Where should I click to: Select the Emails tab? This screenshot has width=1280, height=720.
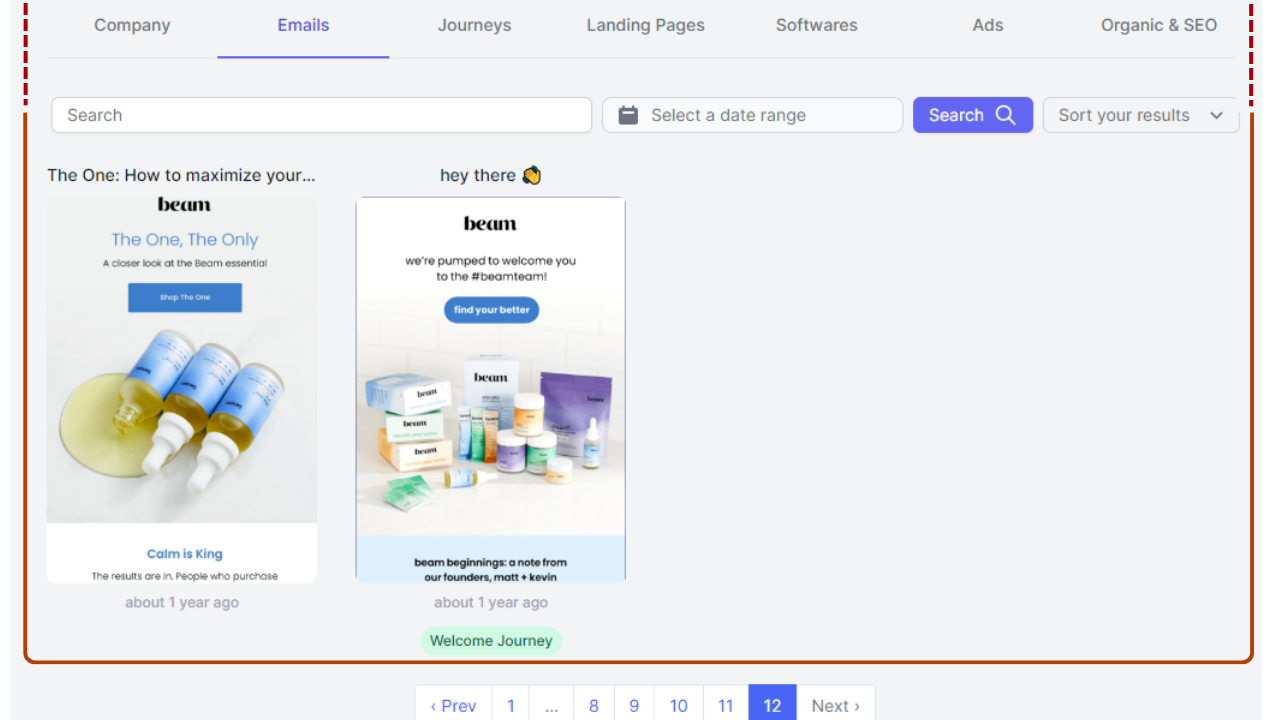coord(303,26)
